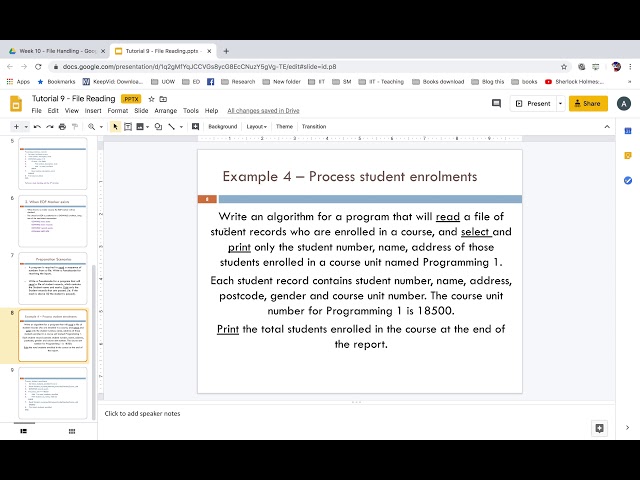Viewport: 640px width, 480px height.
Task: Open the Slide menu
Action: (x=141, y=111)
